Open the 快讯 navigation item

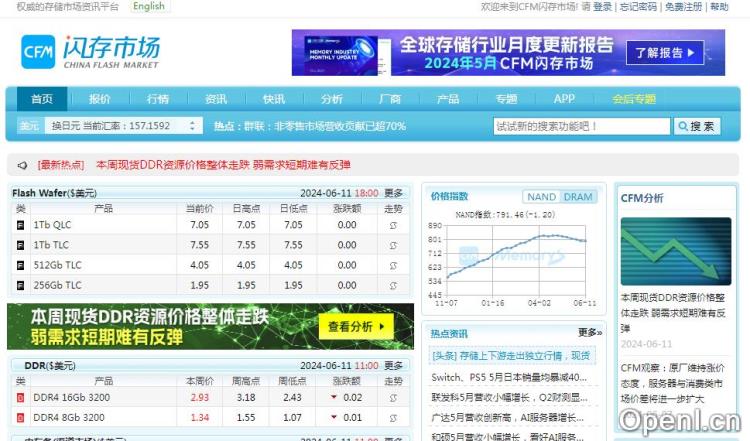pos(274,99)
